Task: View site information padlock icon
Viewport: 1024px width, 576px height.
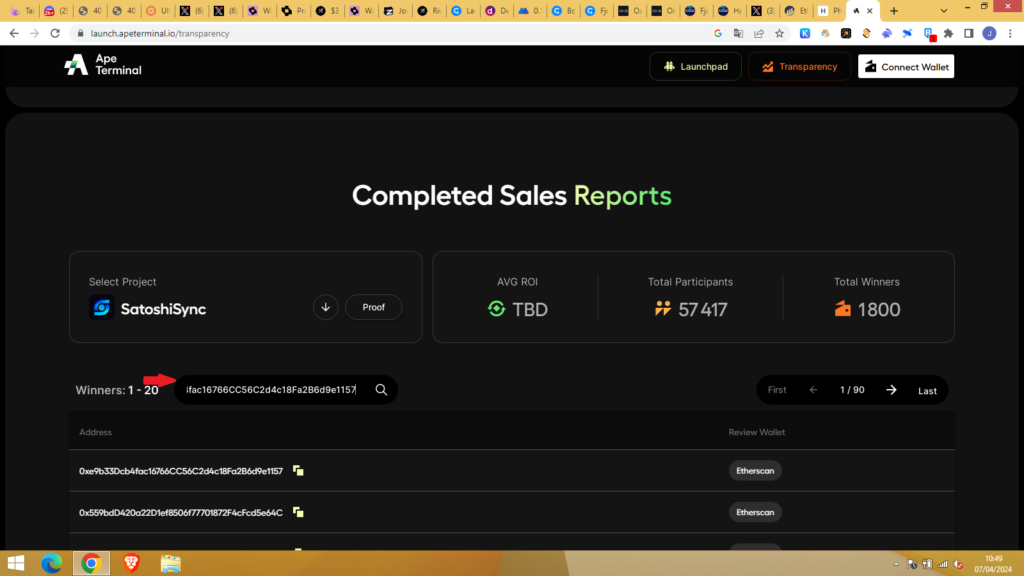Action: point(80,33)
